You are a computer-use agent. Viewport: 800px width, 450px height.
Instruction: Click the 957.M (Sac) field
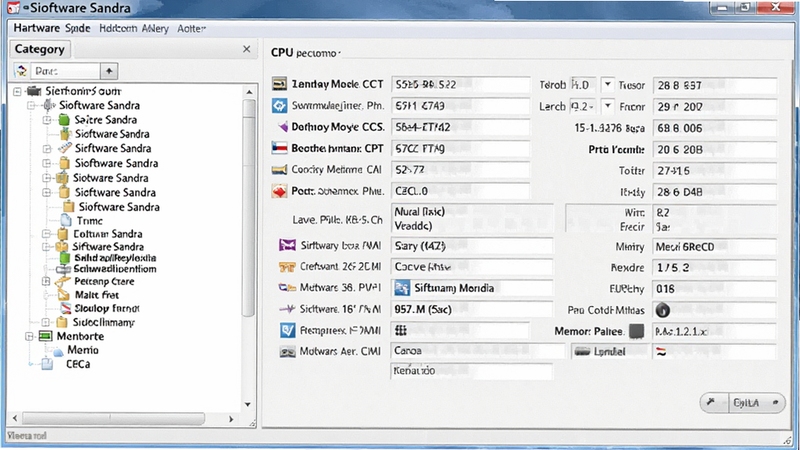point(472,309)
